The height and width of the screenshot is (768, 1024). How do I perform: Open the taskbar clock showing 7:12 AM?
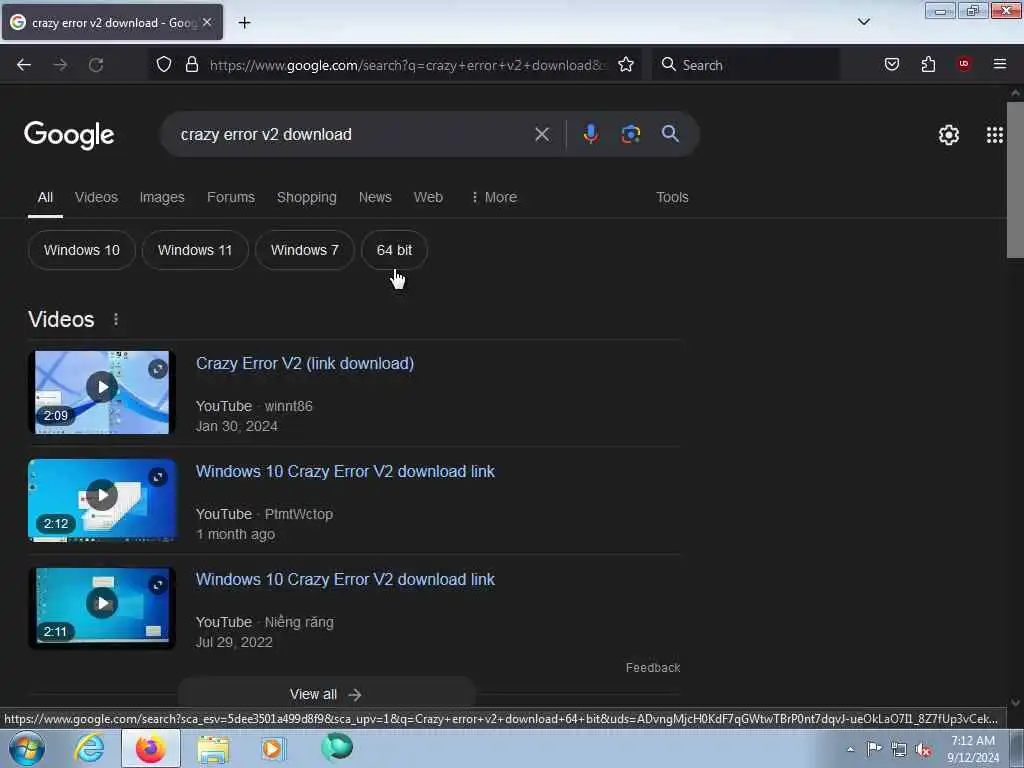[x=973, y=749]
